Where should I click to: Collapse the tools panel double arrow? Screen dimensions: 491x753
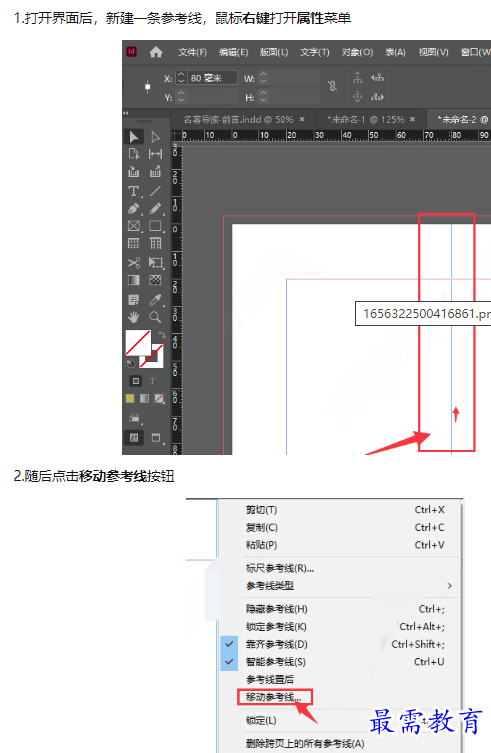[x=126, y=113]
